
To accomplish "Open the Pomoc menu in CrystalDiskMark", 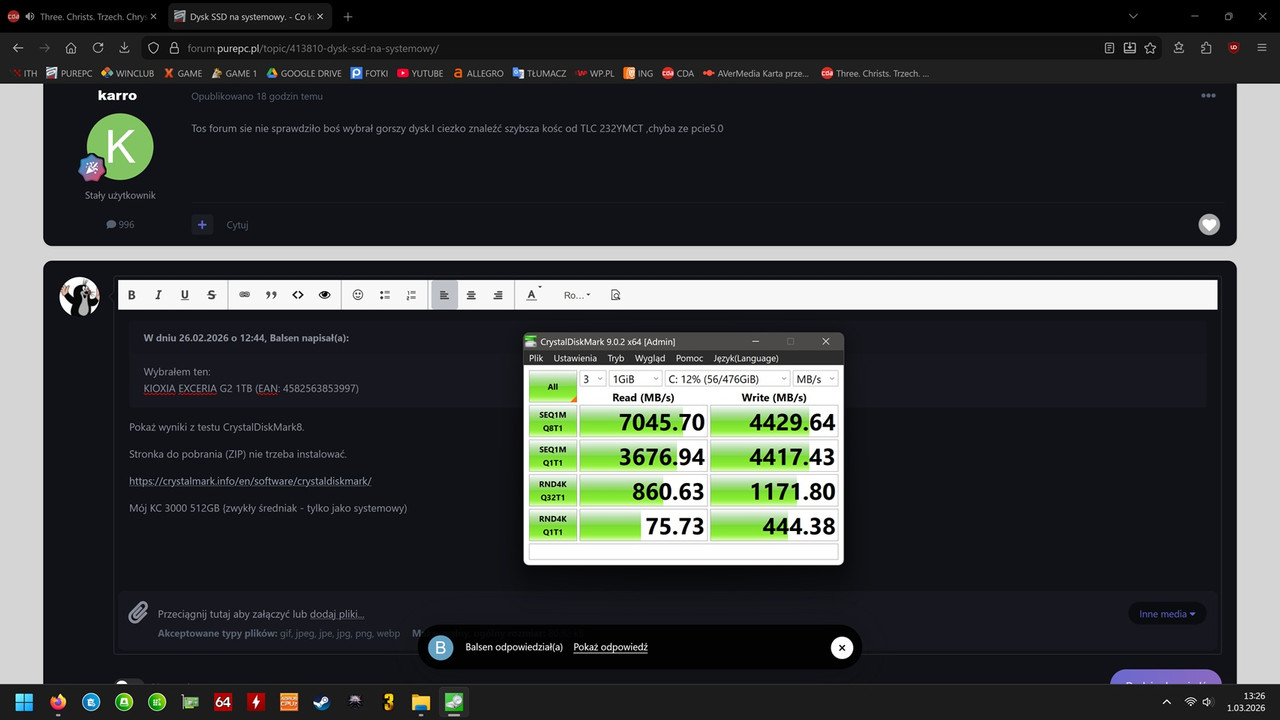I will click(689, 358).
